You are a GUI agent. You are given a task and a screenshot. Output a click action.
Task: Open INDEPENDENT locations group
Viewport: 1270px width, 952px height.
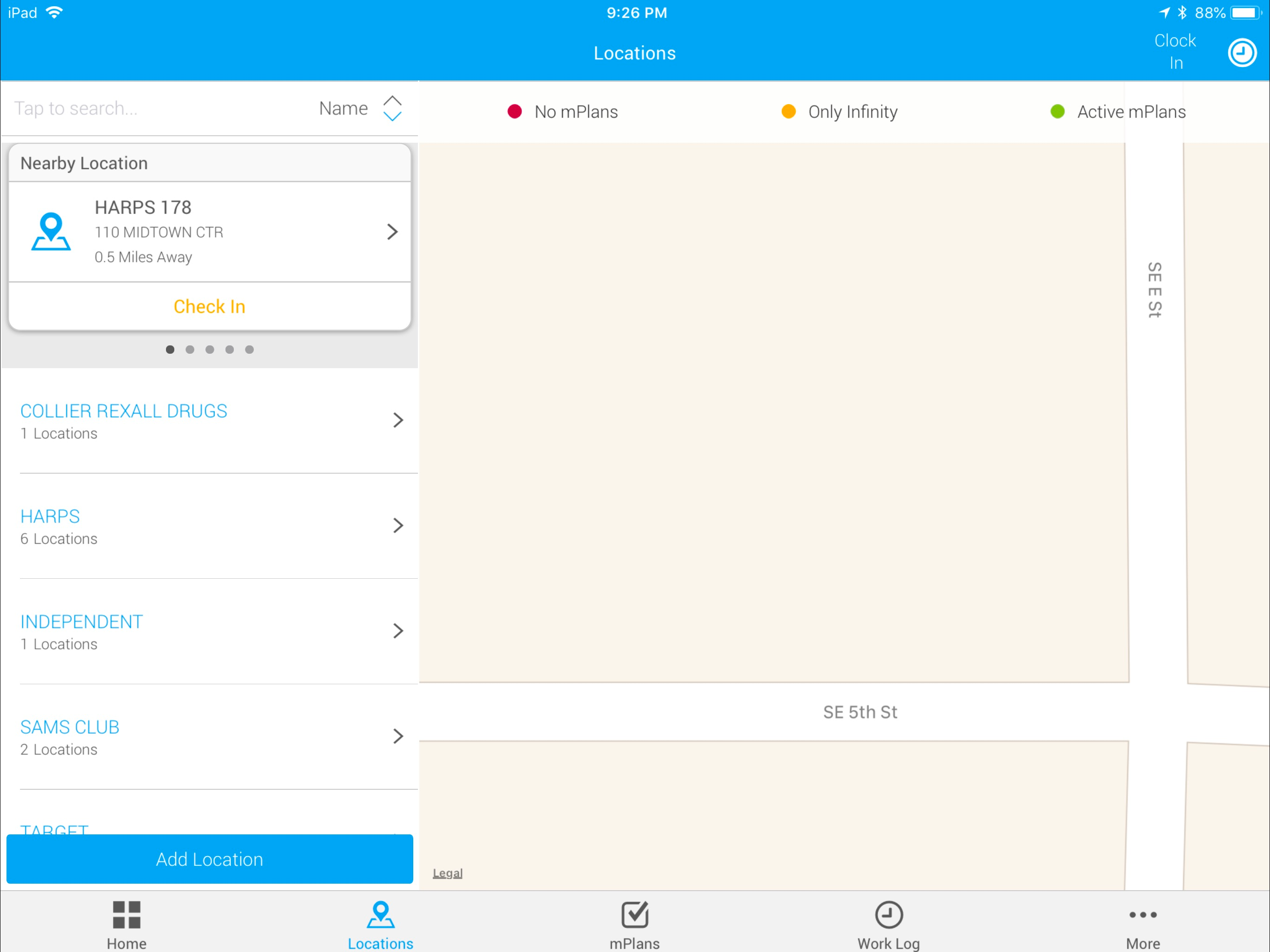pyautogui.click(x=210, y=632)
